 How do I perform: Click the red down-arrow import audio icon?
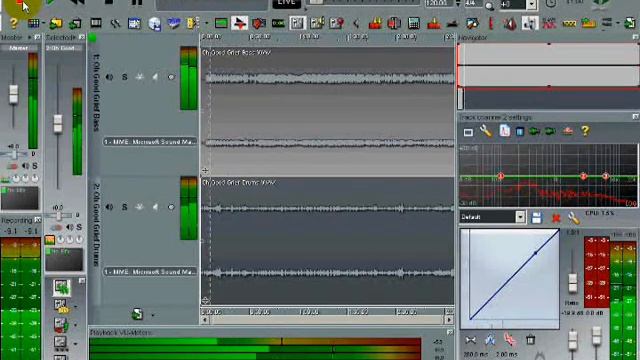pos(240,23)
